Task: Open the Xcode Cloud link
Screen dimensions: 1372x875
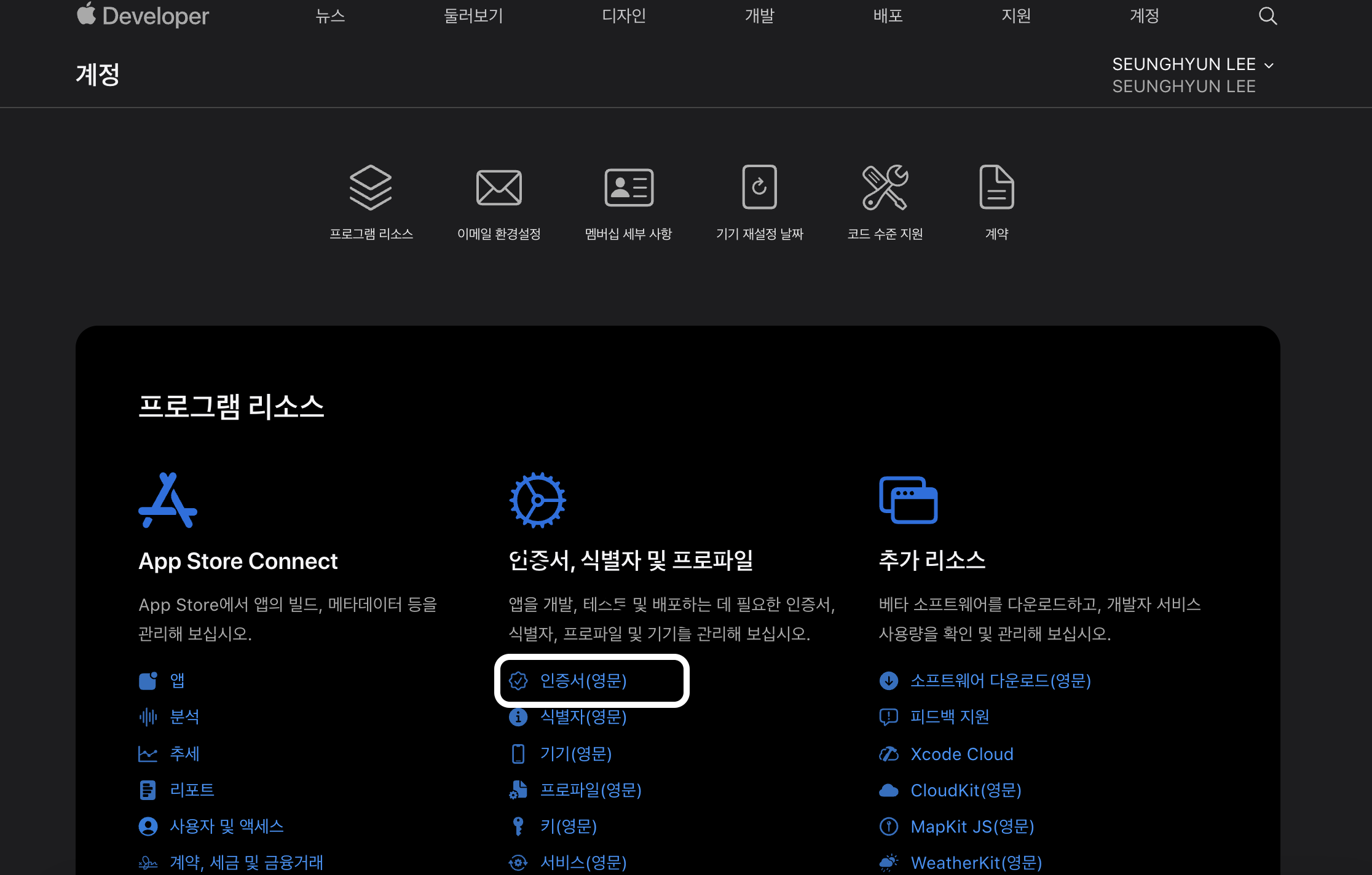Action: coord(961,754)
